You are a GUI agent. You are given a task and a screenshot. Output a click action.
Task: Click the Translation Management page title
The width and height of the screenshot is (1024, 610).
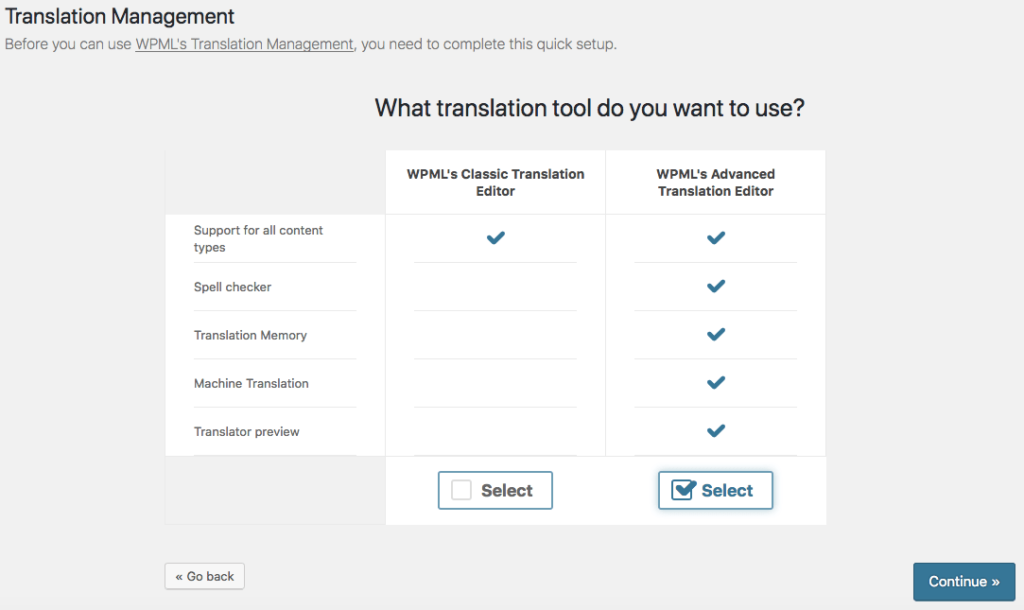[120, 17]
